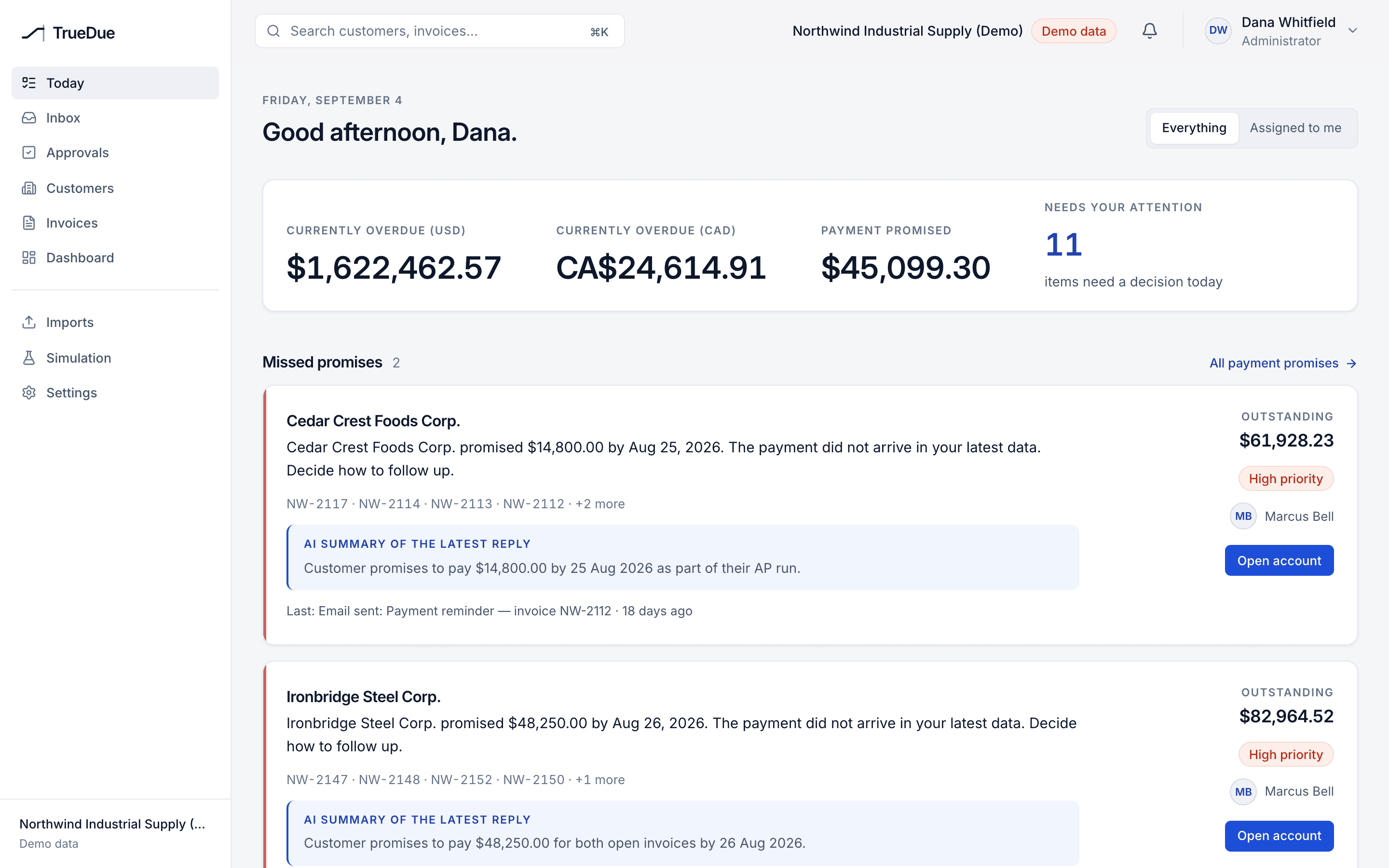Navigate to Customers
This screenshot has height=868, width=1389.
[115, 188]
